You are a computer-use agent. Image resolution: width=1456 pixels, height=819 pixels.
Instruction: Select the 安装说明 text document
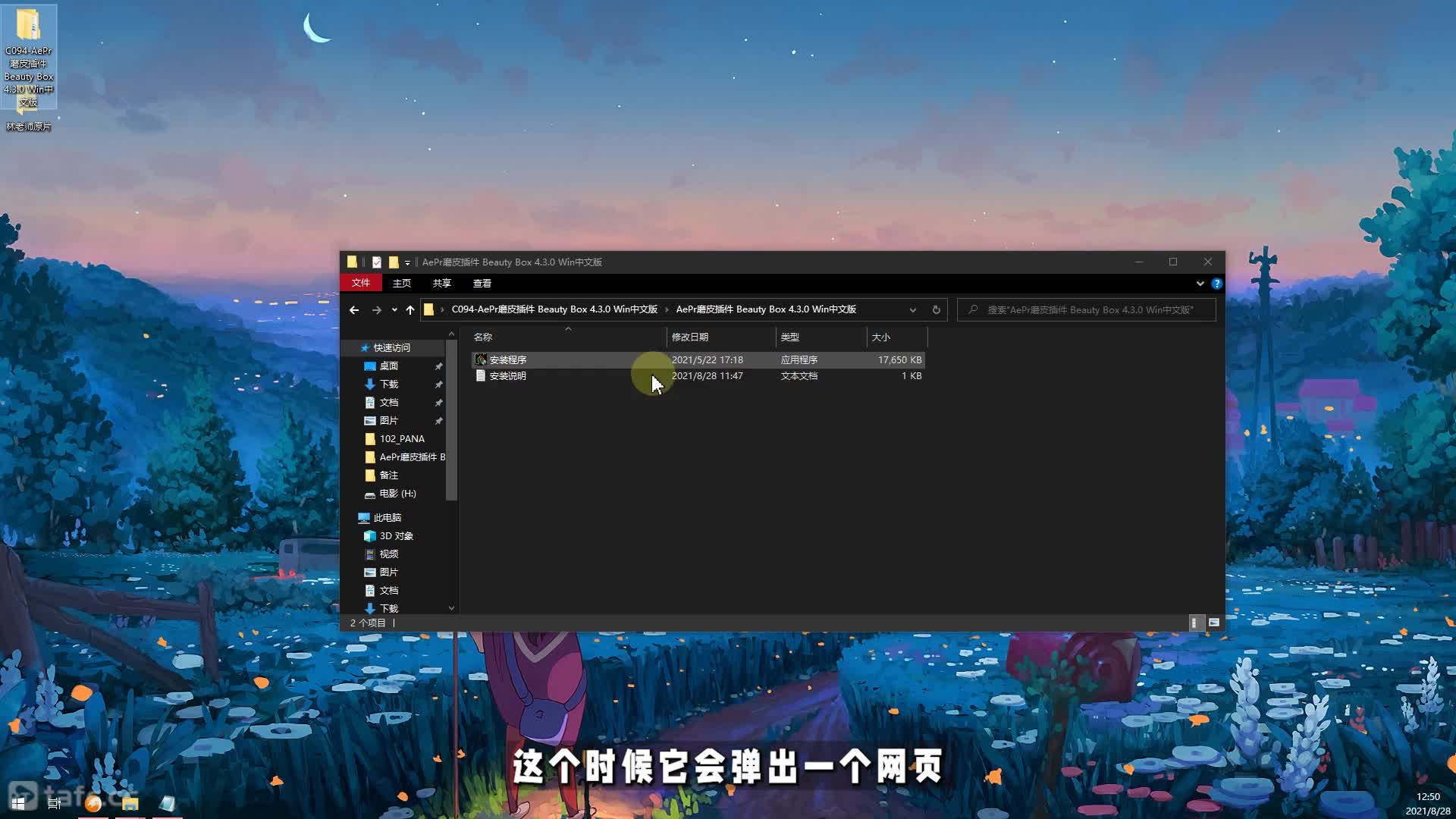point(698,375)
